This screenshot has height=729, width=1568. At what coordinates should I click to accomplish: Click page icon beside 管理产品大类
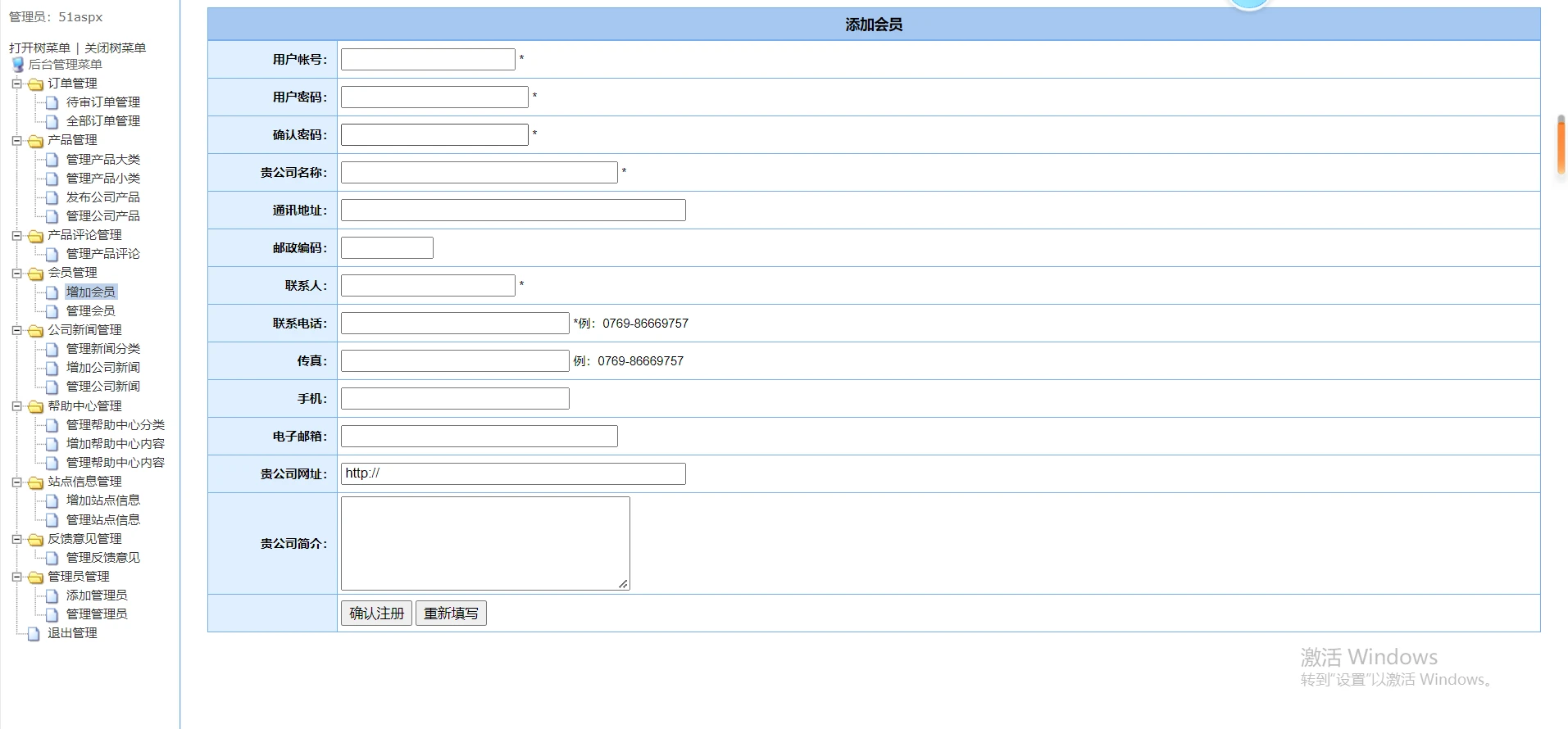52,160
